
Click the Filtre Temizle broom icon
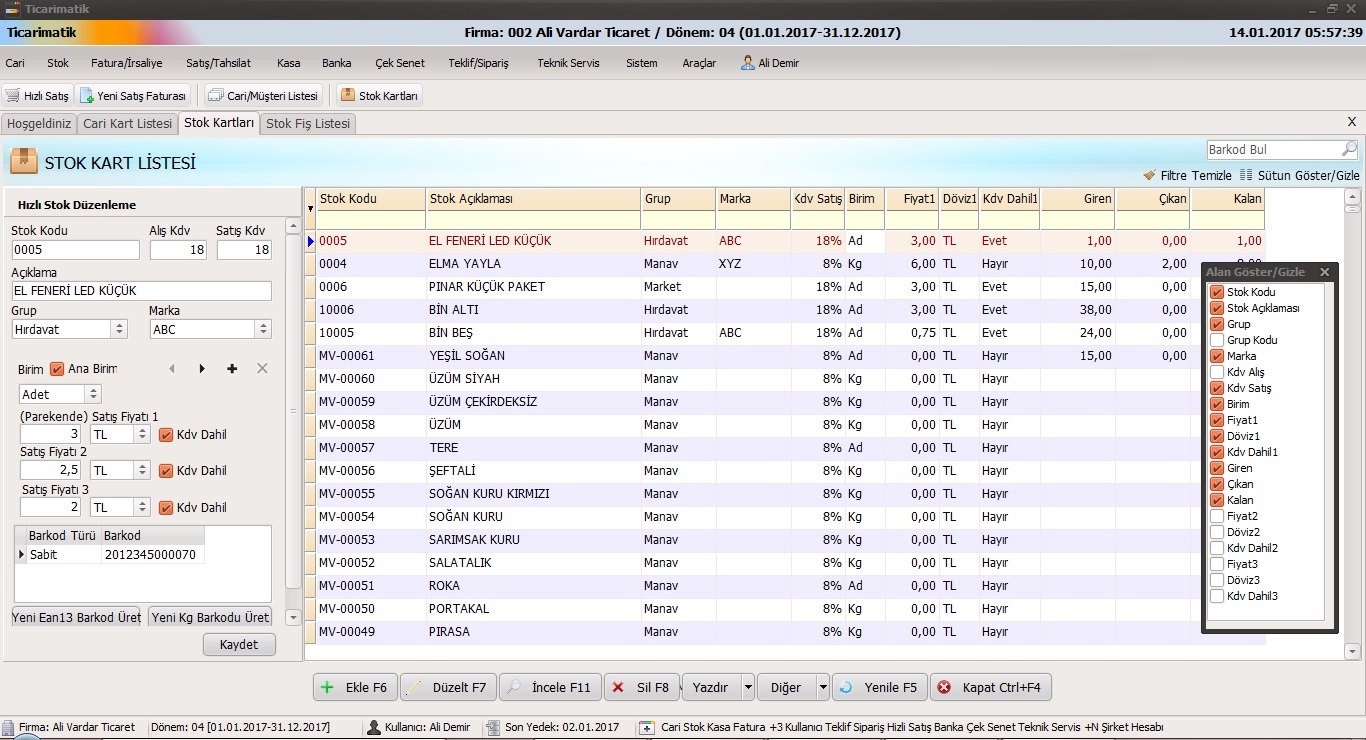point(1150,175)
